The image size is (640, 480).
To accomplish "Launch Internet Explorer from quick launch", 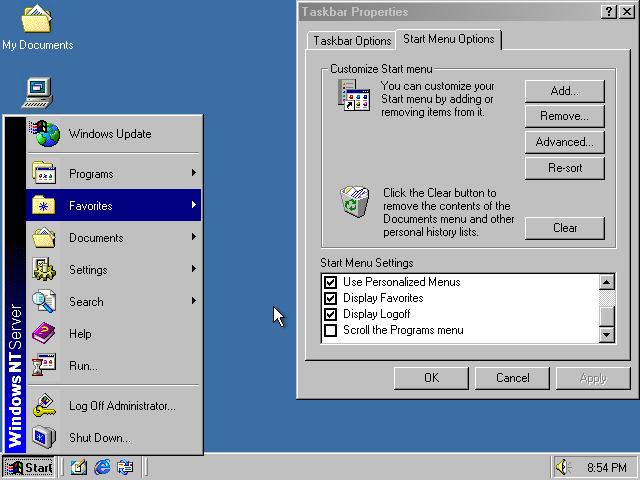I will (x=102, y=467).
